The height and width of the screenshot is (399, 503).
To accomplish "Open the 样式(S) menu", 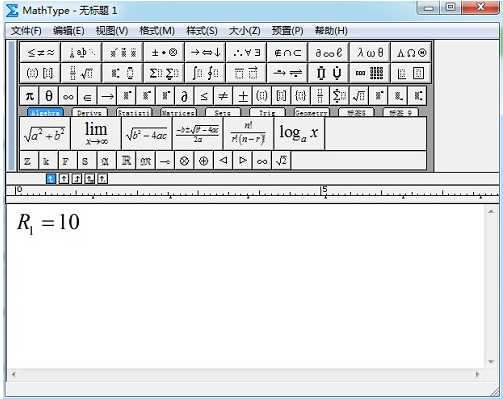I will point(202,31).
